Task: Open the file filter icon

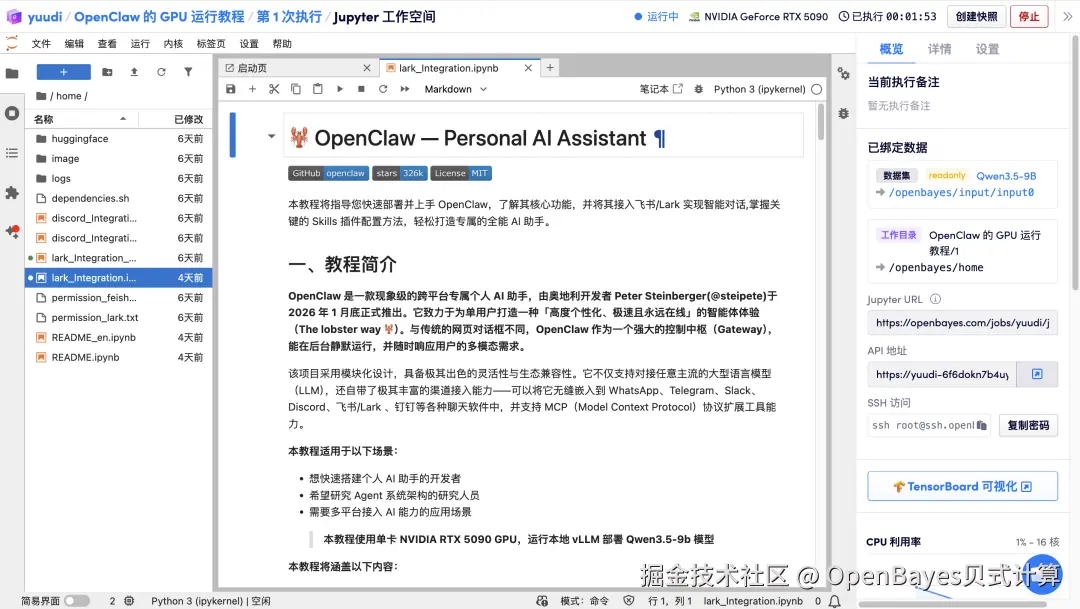Action: click(x=188, y=72)
